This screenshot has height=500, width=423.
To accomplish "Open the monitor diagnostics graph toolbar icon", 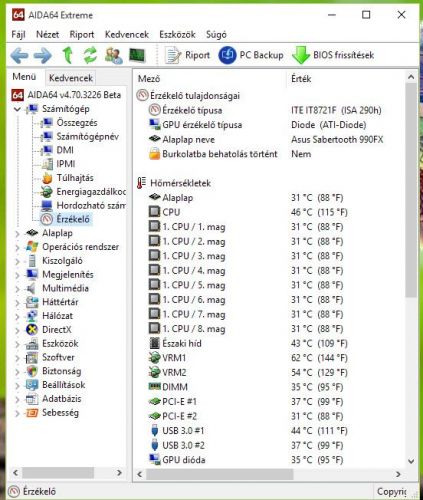I will point(137,55).
